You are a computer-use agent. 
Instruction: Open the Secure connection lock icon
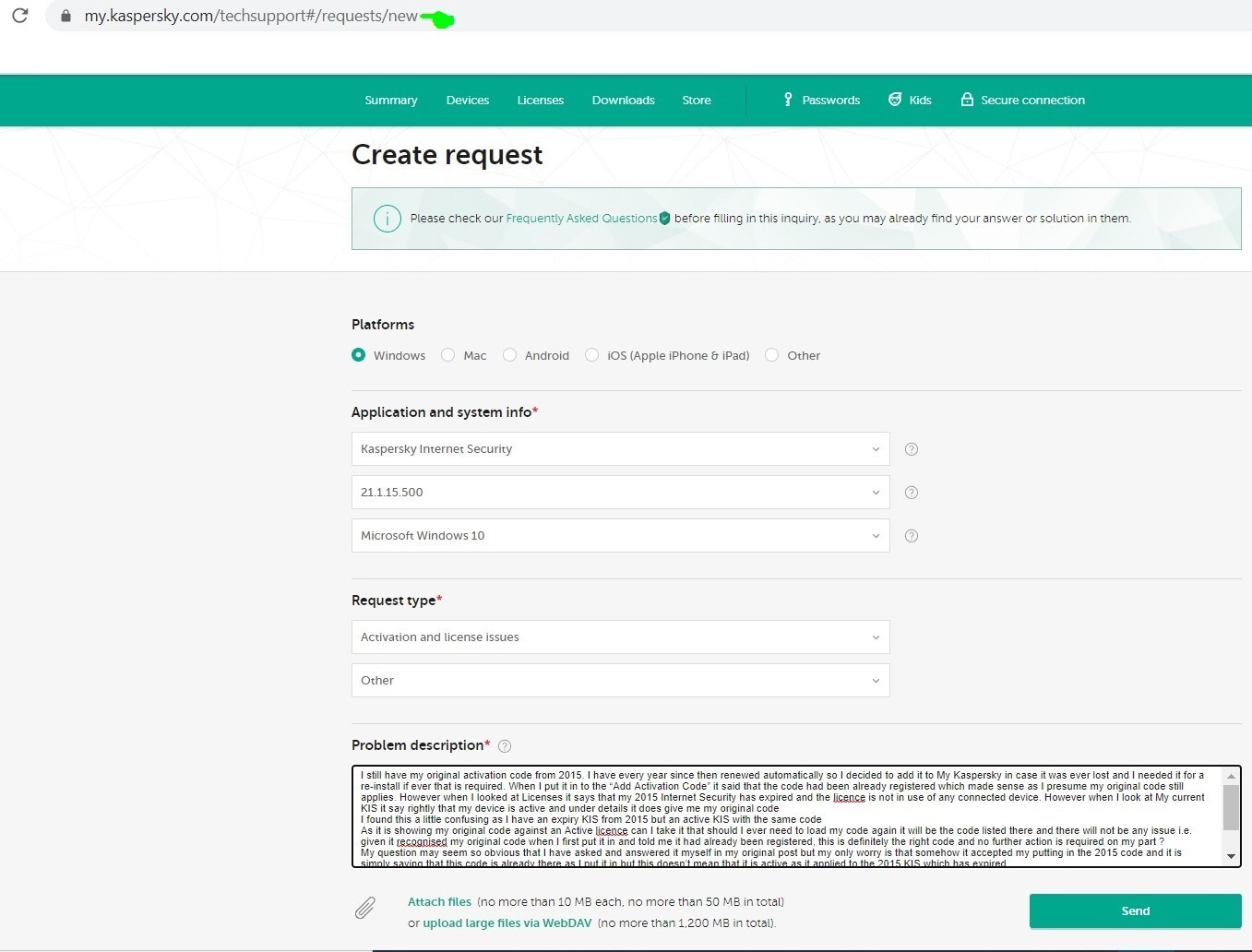tap(967, 100)
